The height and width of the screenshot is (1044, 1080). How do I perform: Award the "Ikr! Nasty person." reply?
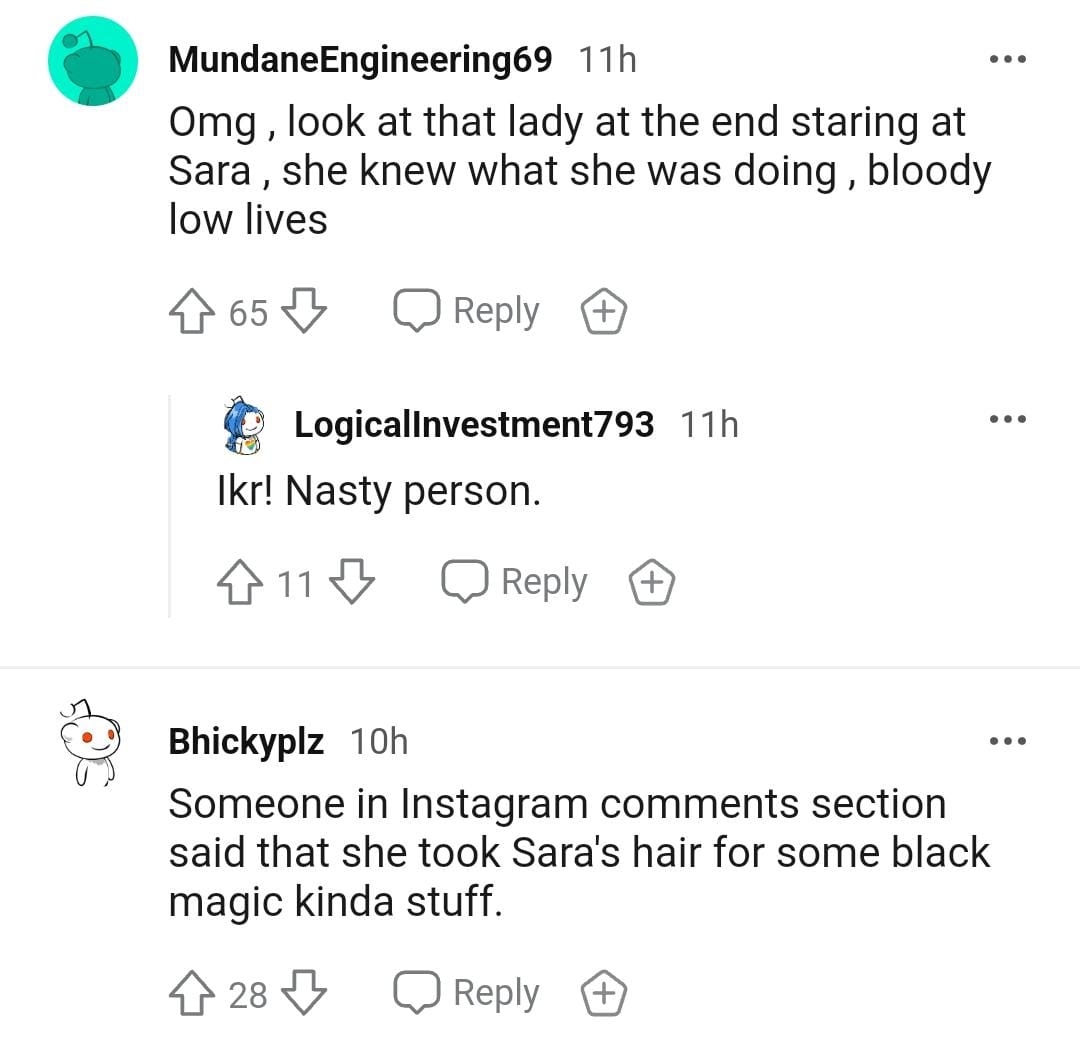[651, 582]
